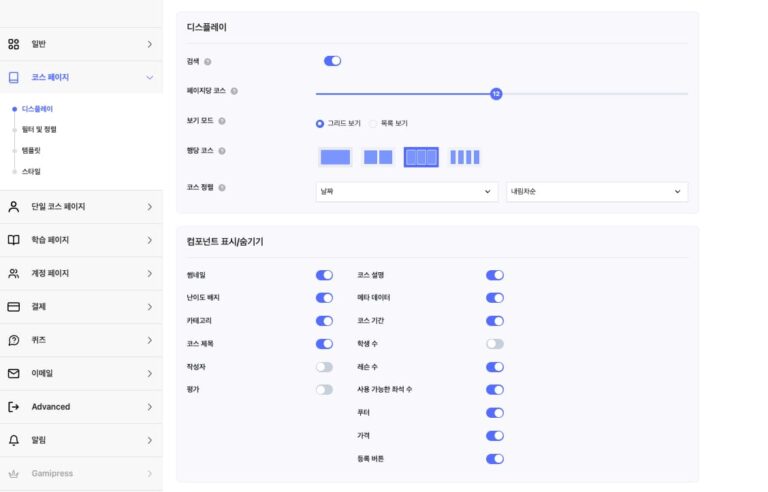Disable the 검색 toggle
Screen dimensions: 768x492
pyautogui.click(x=332, y=61)
